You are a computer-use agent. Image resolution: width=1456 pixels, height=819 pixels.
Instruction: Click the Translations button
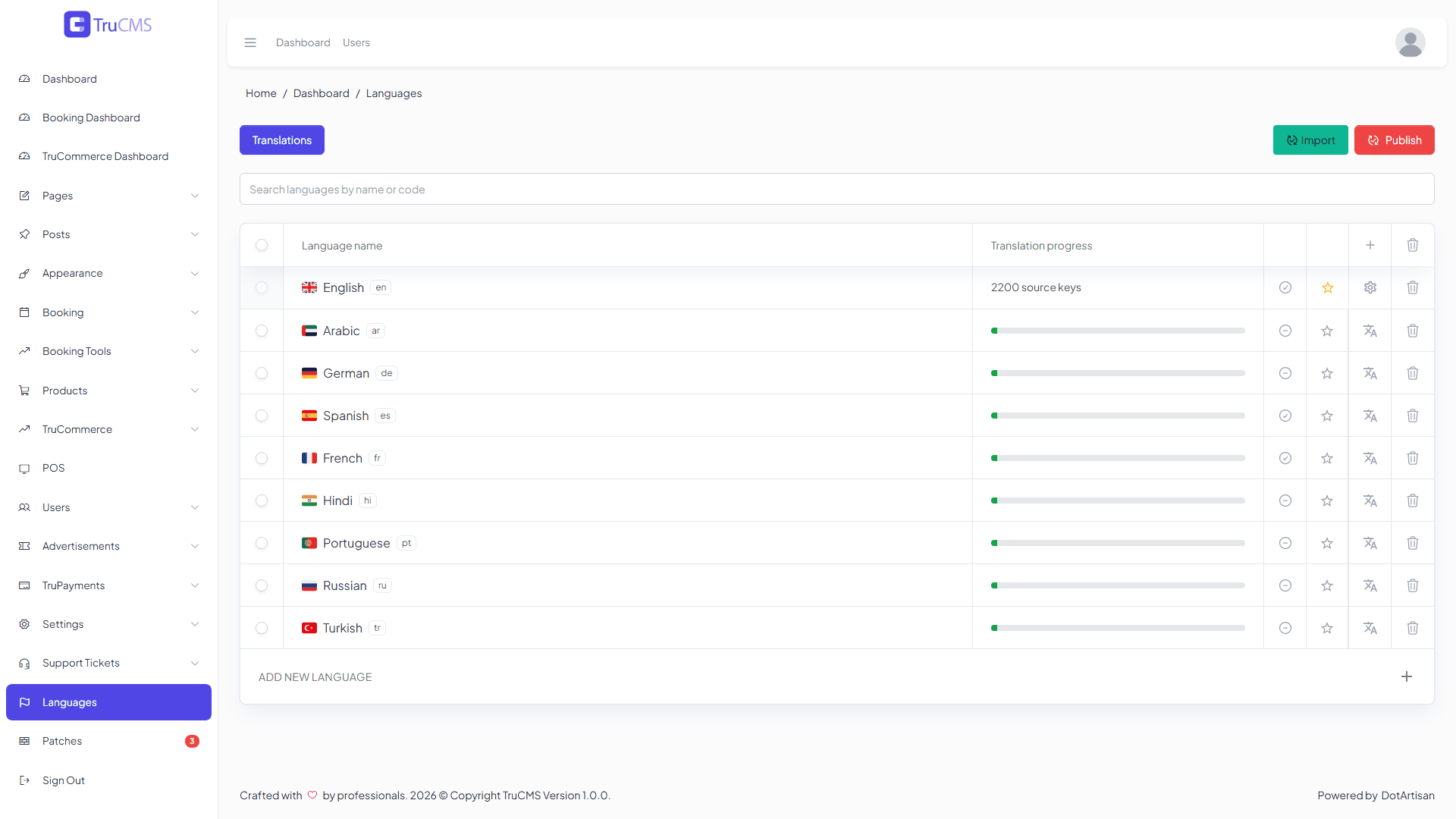click(x=282, y=140)
